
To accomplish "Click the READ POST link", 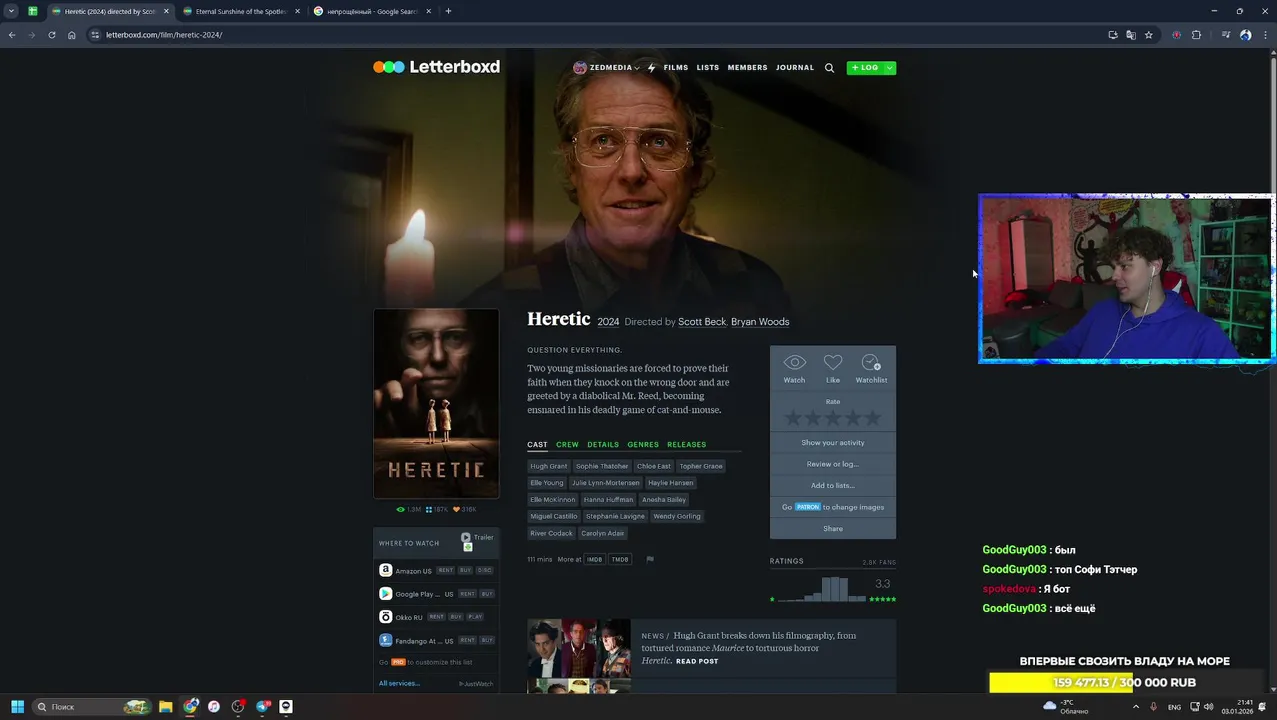I will tap(697, 661).
